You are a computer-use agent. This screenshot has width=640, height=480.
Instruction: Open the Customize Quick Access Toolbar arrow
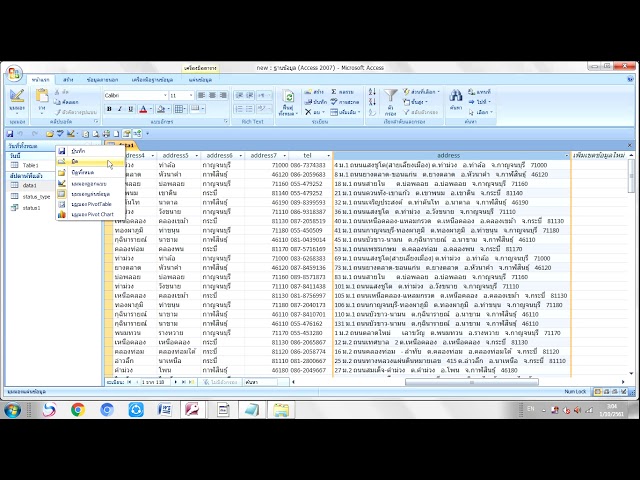click(x=147, y=133)
